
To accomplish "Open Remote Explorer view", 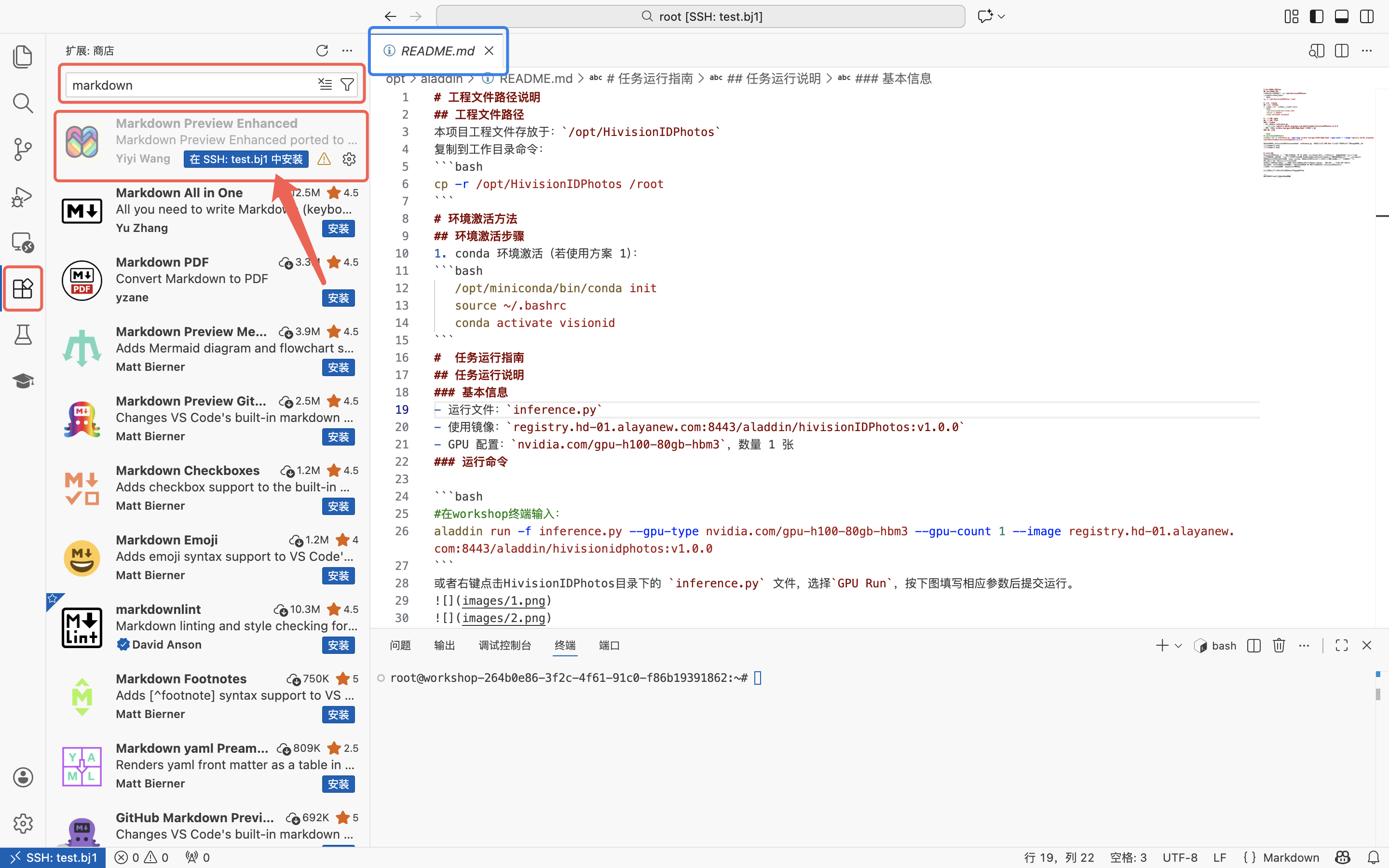I will (x=22, y=242).
